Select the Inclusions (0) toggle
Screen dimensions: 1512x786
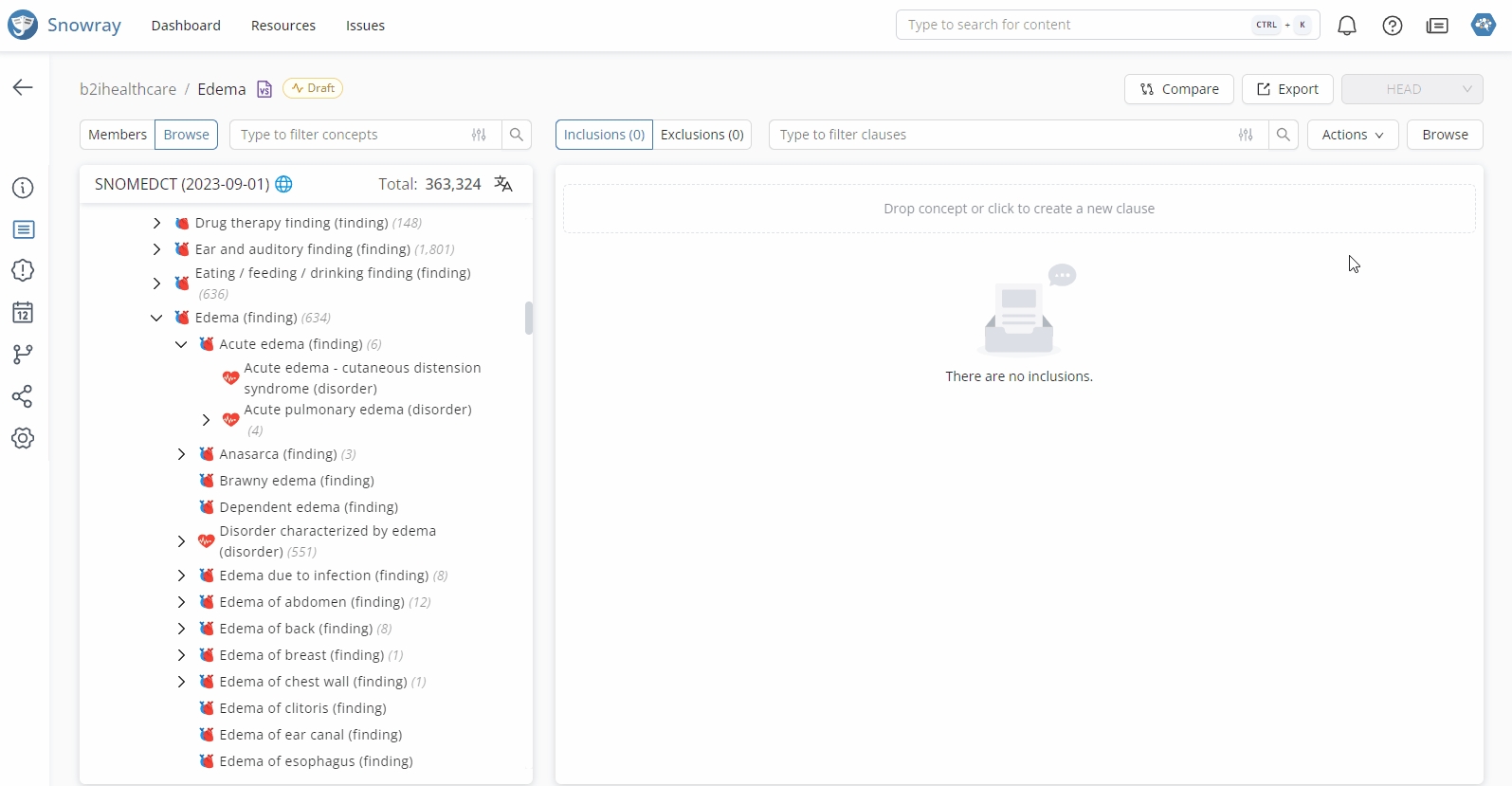(604, 135)
